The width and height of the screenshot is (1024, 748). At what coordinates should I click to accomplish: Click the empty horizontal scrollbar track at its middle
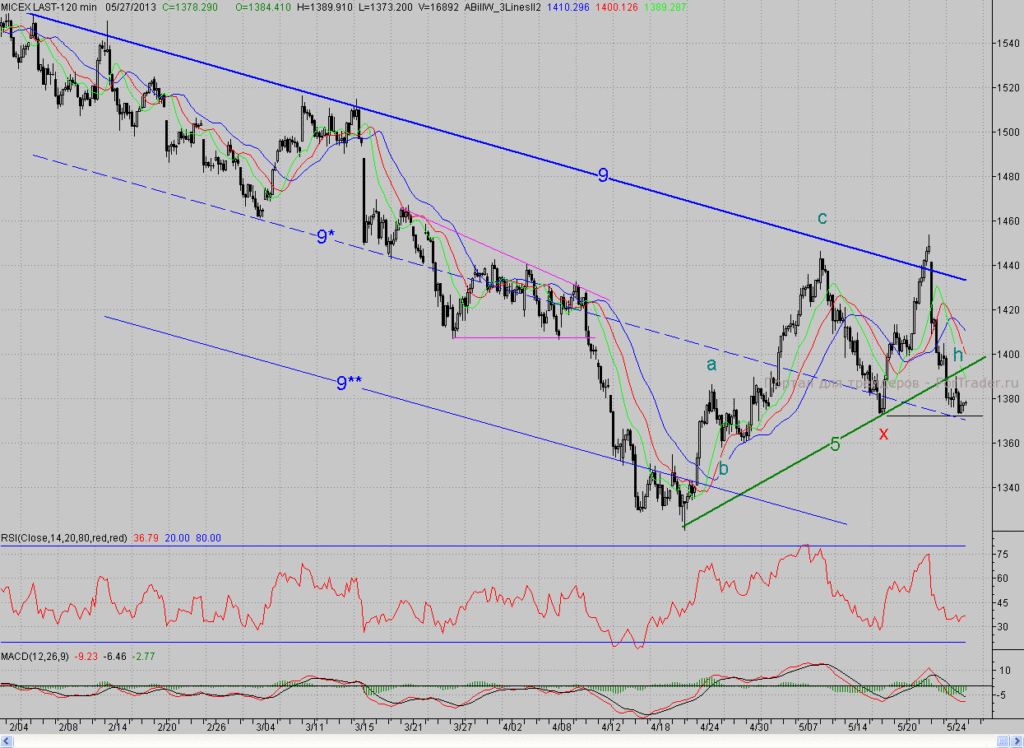505,741
